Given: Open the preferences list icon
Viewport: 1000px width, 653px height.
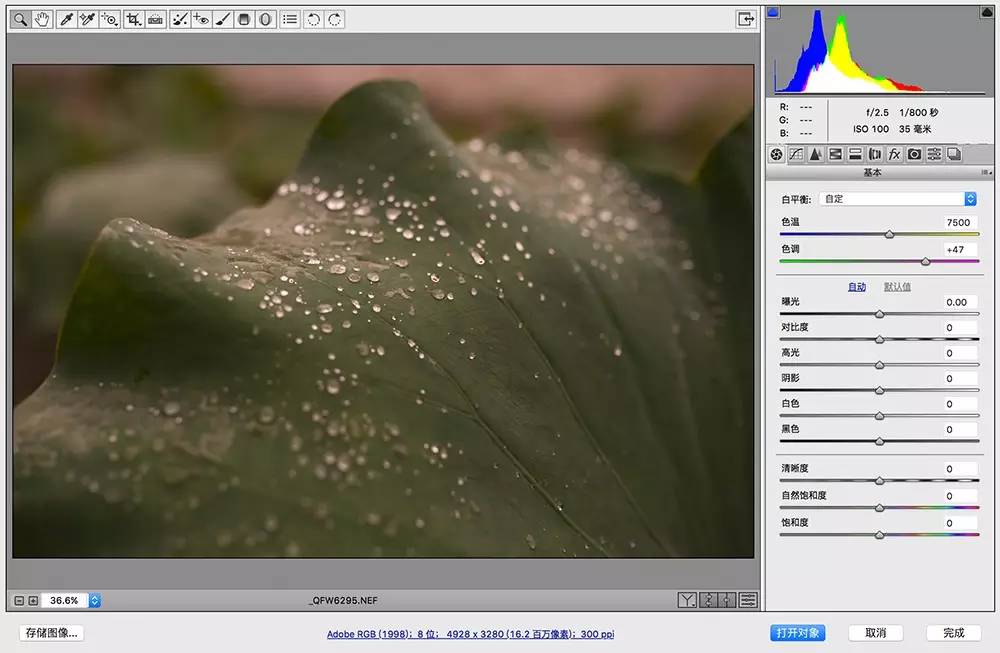Looking at the screenshot, I should coord(290,19).
